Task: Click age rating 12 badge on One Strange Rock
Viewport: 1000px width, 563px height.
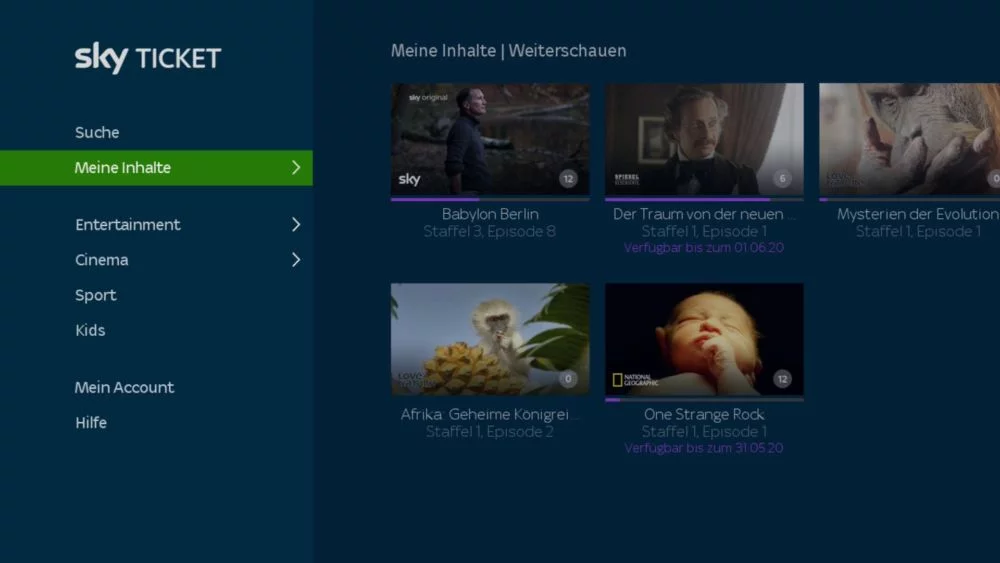Action: [x=782, y=379]
